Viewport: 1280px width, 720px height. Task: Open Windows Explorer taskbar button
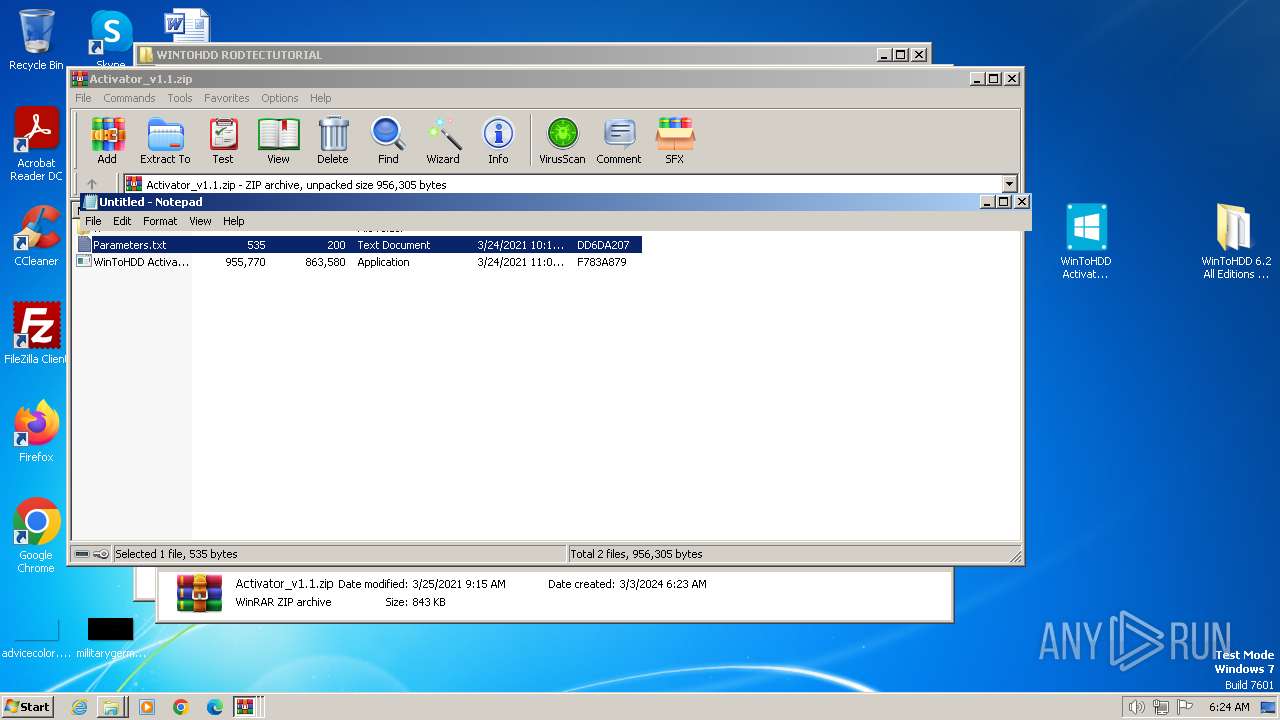[112, 707]
